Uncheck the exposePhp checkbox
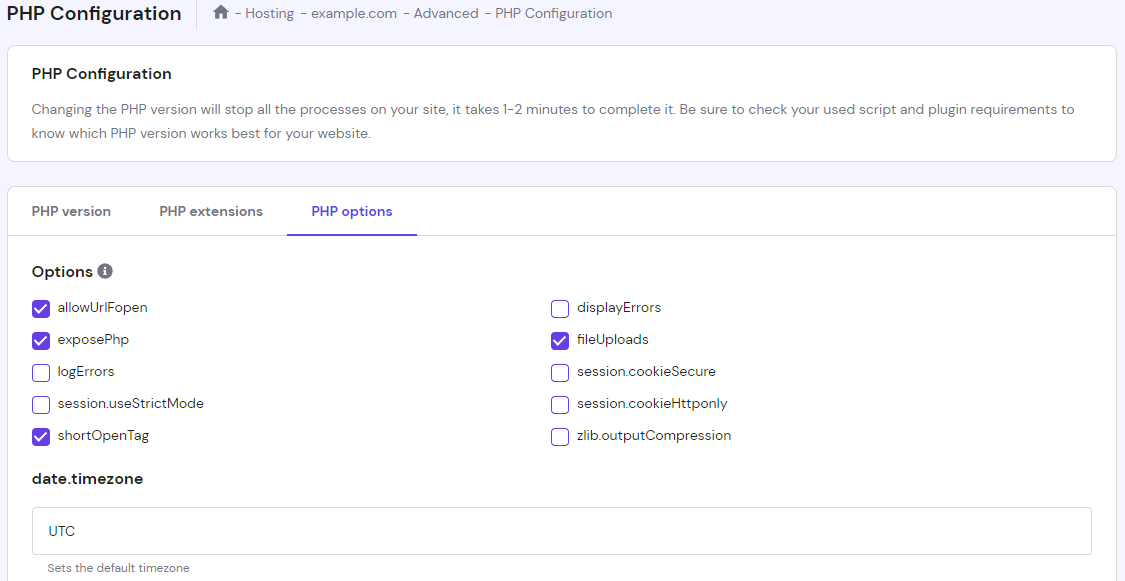The image size is (1125, 581). [40, 340]
